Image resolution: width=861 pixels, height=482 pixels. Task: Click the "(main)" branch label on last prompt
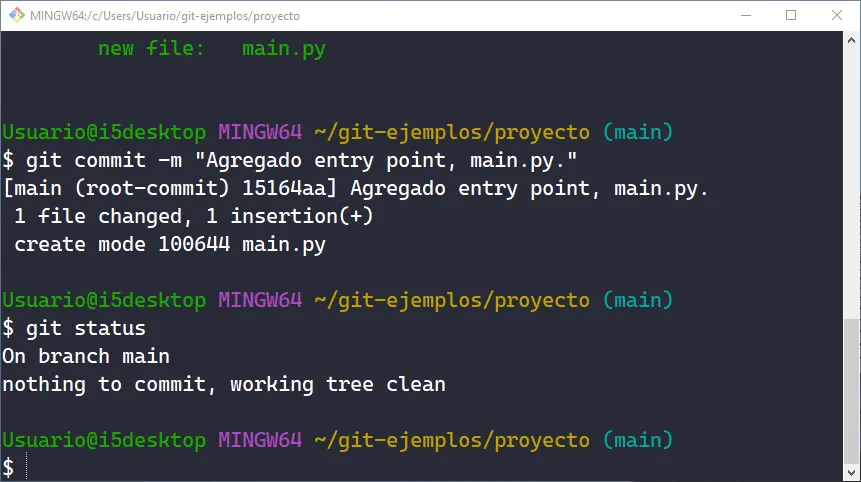click(638, 440)
